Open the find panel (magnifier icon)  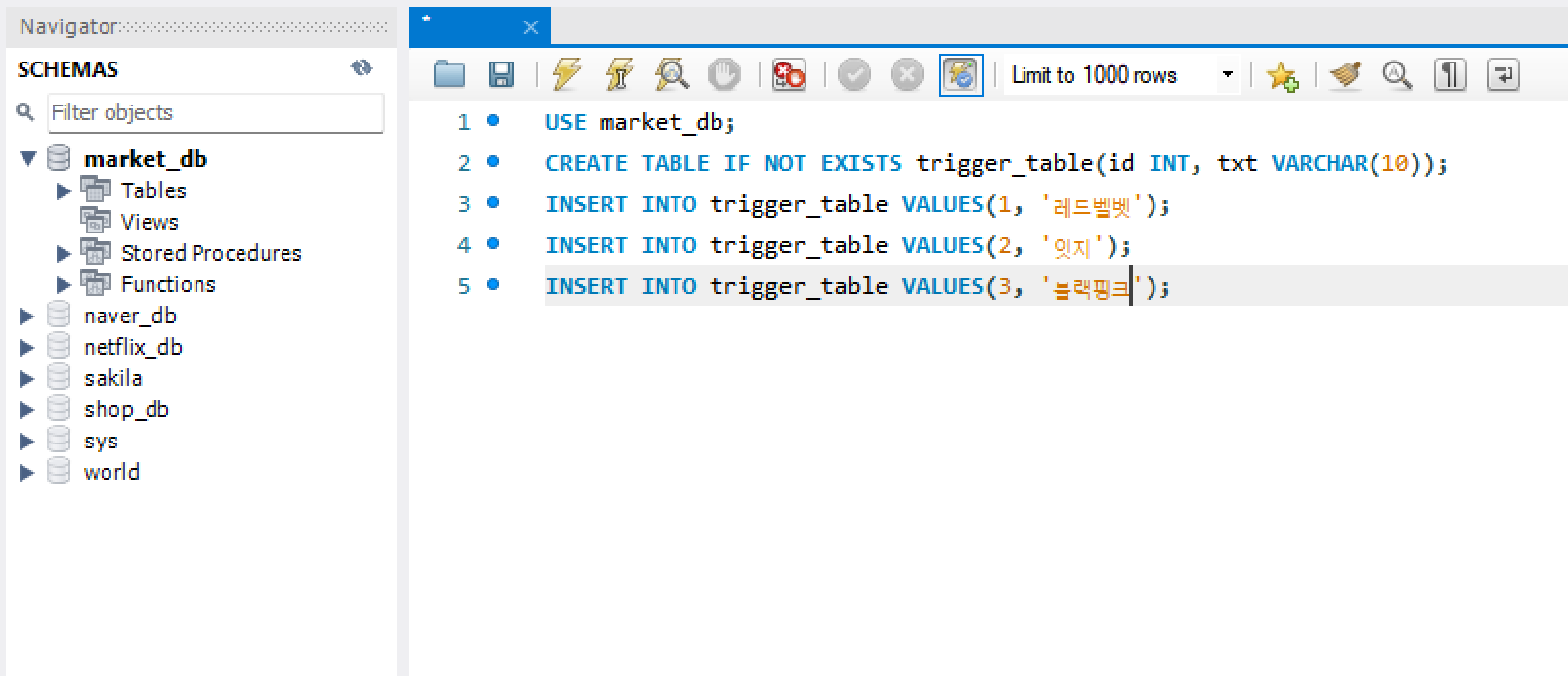tap(1397, 74)
